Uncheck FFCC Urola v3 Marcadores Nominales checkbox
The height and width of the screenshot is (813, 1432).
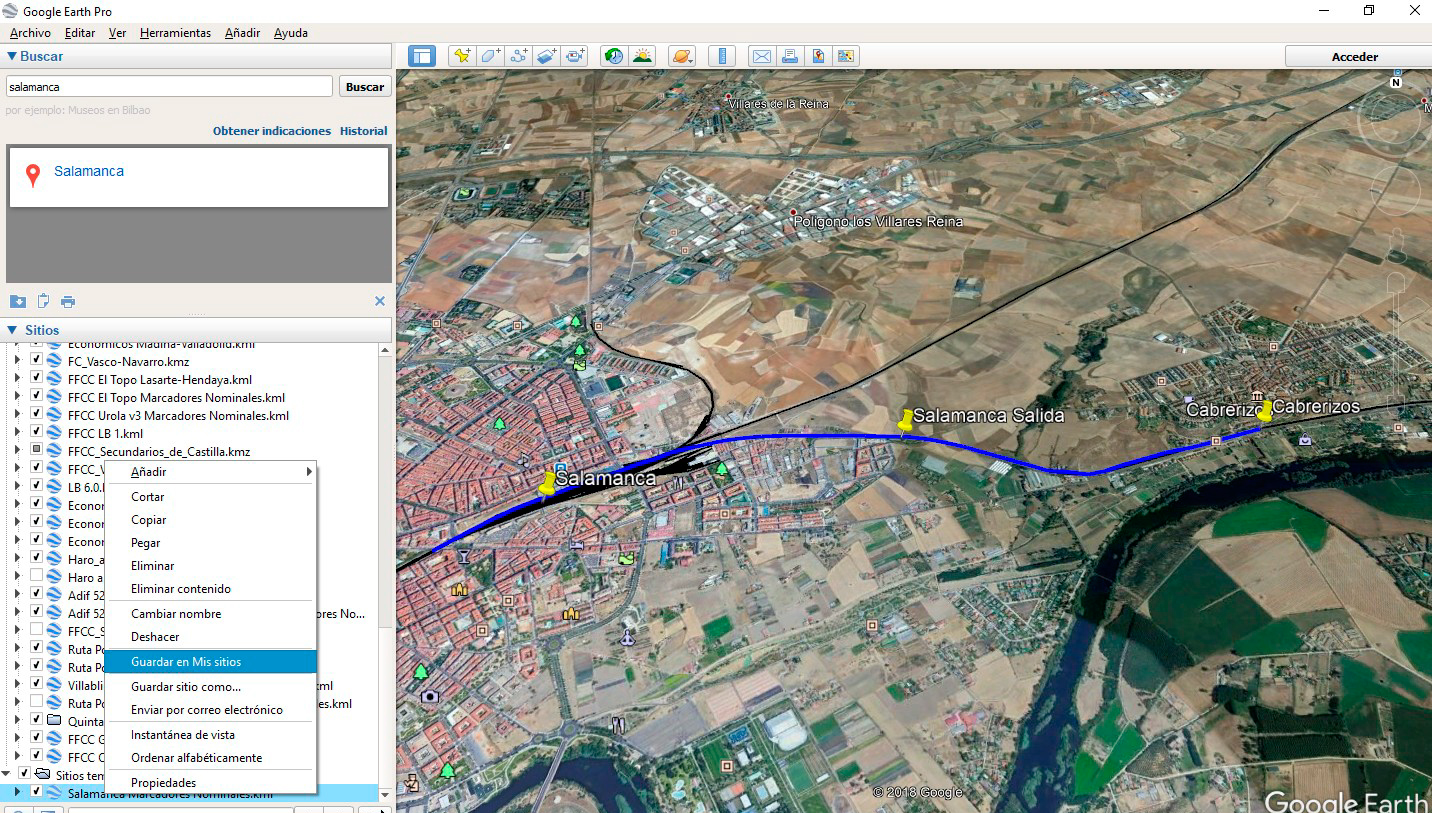(36, 415)
